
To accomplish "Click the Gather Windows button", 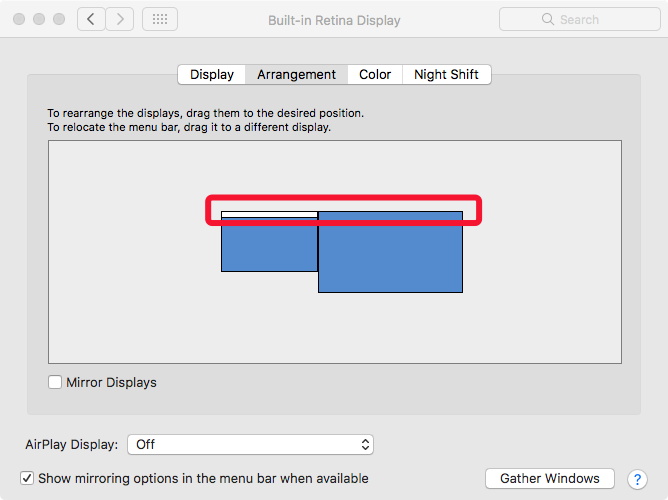I will [x=550, y=479].
